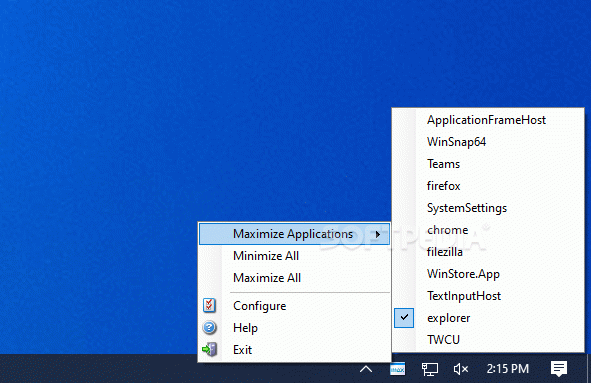Click the muted volume speaker icon

click(461, 369)
